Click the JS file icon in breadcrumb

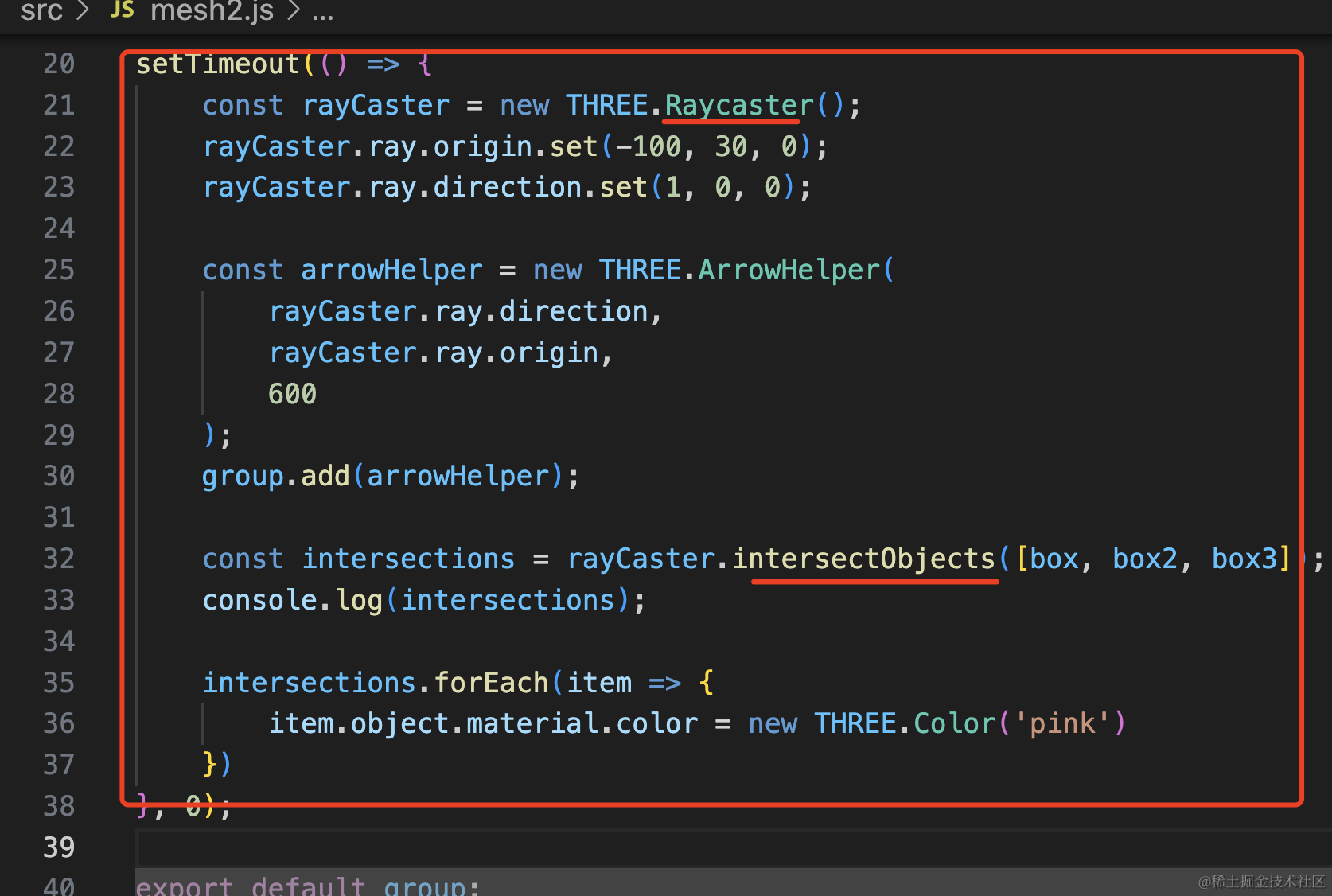(x=122, y=9)
